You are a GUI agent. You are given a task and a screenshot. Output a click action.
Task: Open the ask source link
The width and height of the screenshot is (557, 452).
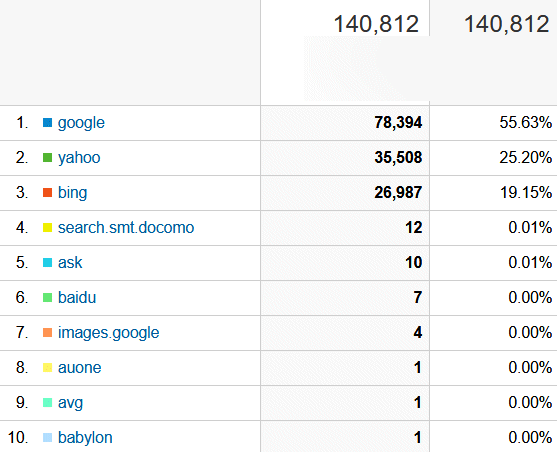tap(70, 263)
